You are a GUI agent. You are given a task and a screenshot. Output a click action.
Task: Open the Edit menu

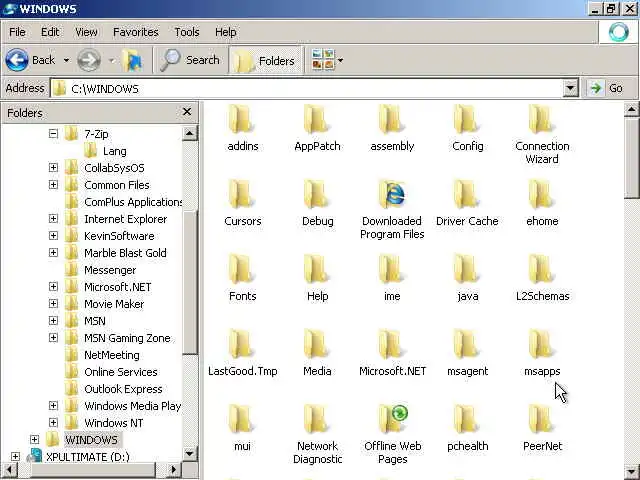[x=50, y=32]
